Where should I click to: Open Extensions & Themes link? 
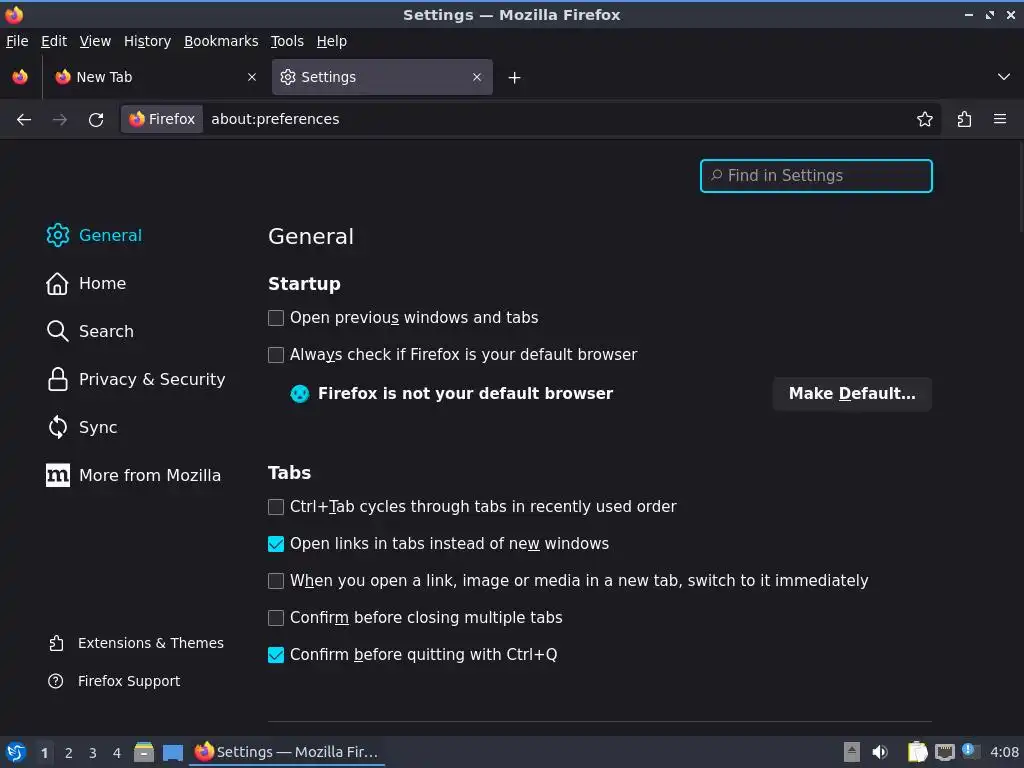136,643
